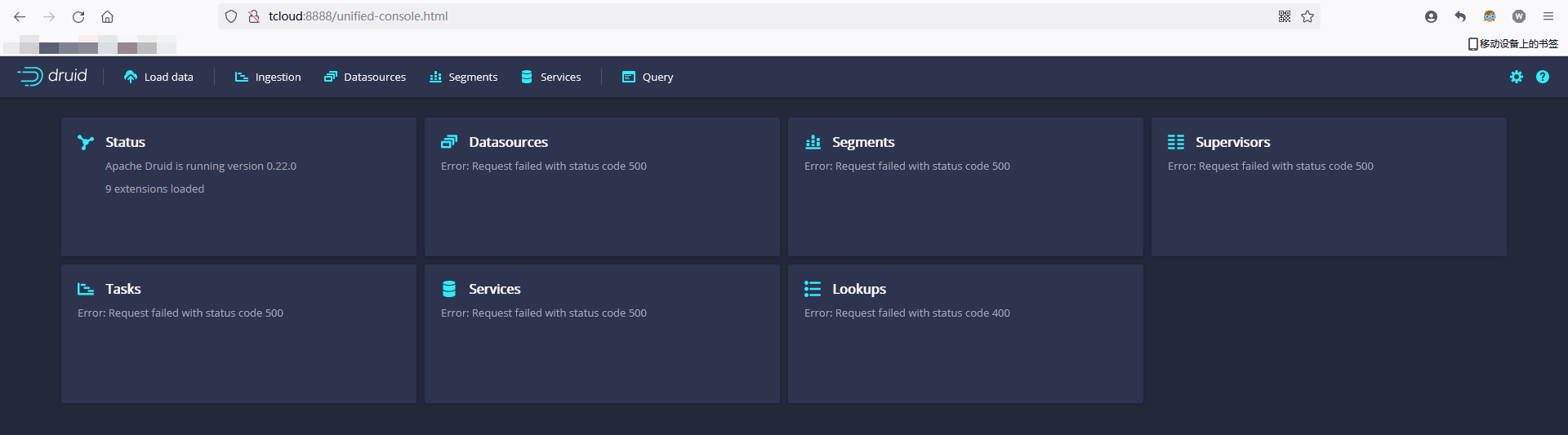Click '9 extensions loaded' text
The image size is (1568, 435).
tap(154, 189)
